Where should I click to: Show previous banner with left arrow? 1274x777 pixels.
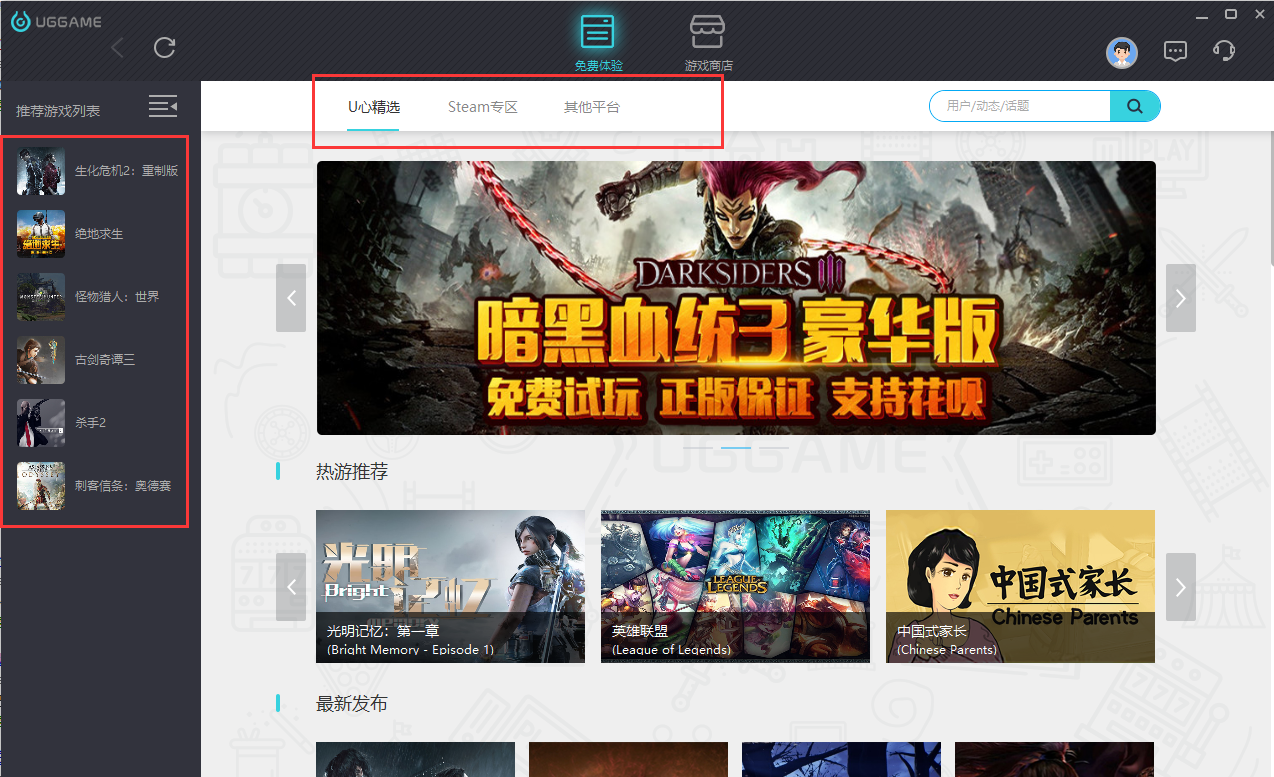[x=291, y=298]
